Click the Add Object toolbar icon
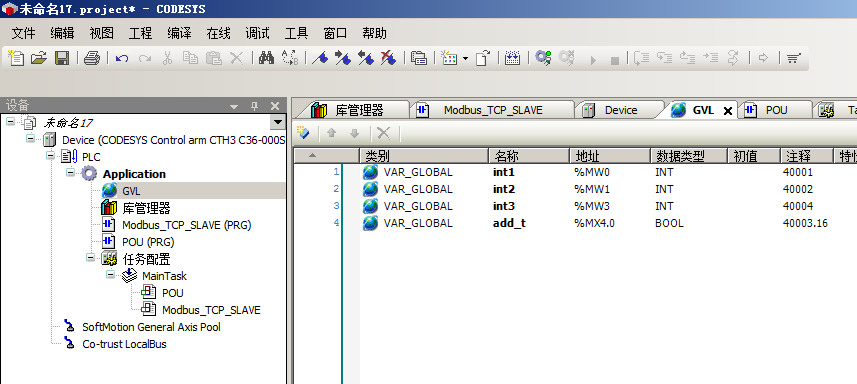This screenshot has width=857, height=384. pyautogui.click(x=449, y=58)
